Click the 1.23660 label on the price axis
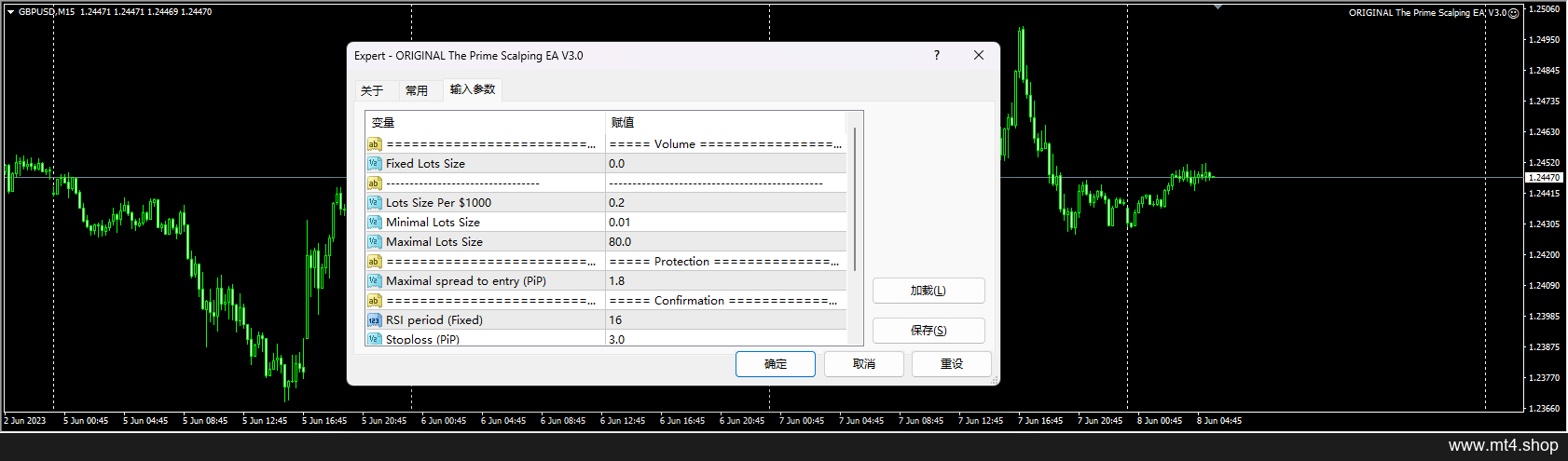Screen dimensions: 1568x461 [1545, 409]
